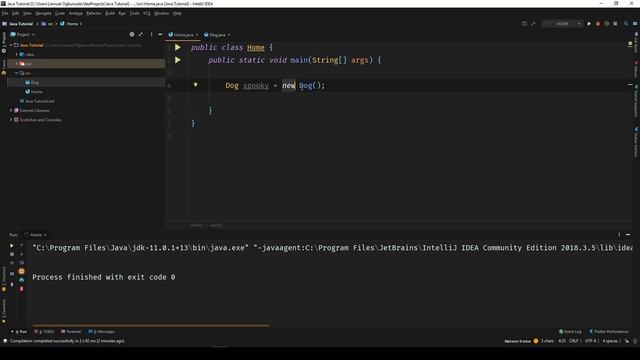Open the VCS menu
The height and width of the screenshot is (360, 640).
147,13
